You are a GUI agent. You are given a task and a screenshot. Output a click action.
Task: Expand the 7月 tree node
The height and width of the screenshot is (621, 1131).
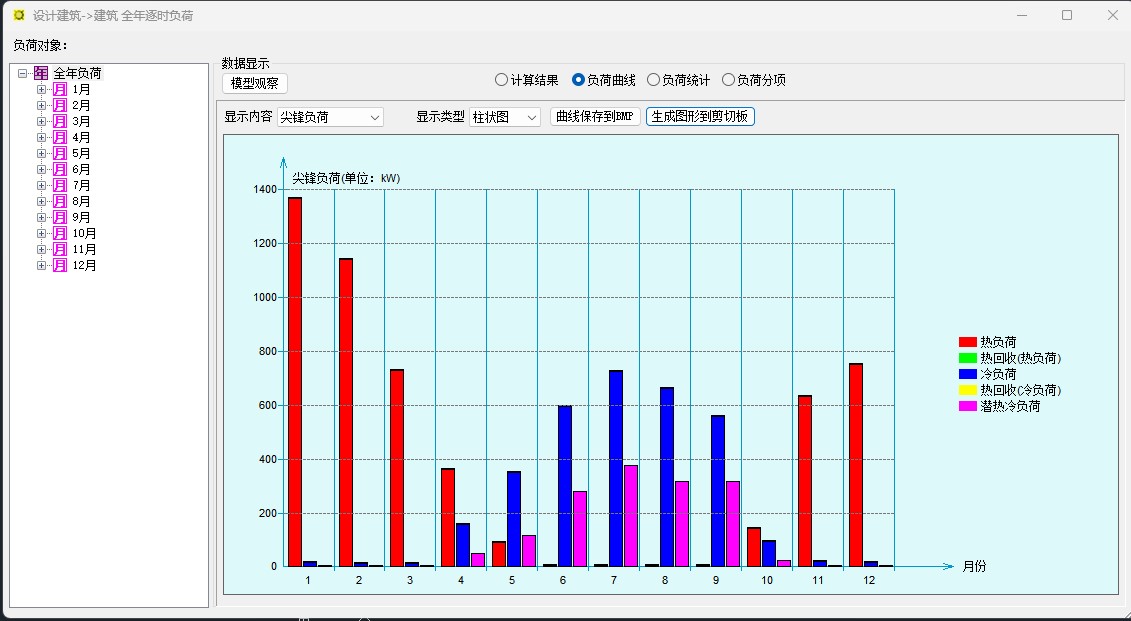point(41,185)
